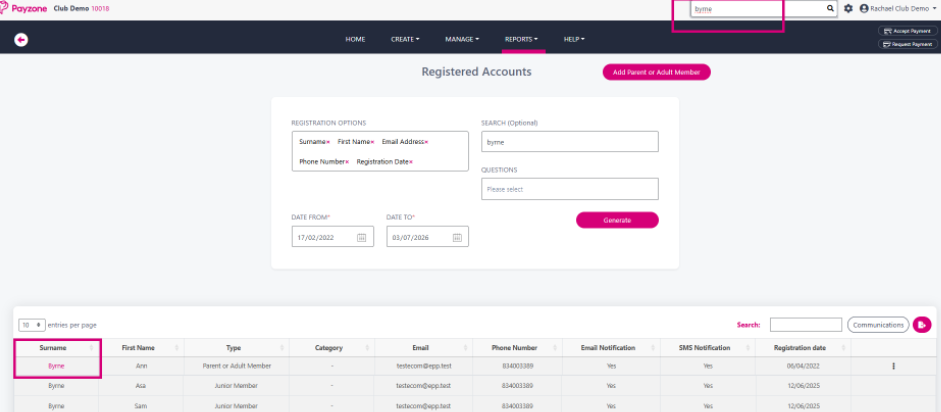Click Add Parent or Adult Member
Viewport: 941px width, 412px height.
pyautogui.click(x=657, y=72)
